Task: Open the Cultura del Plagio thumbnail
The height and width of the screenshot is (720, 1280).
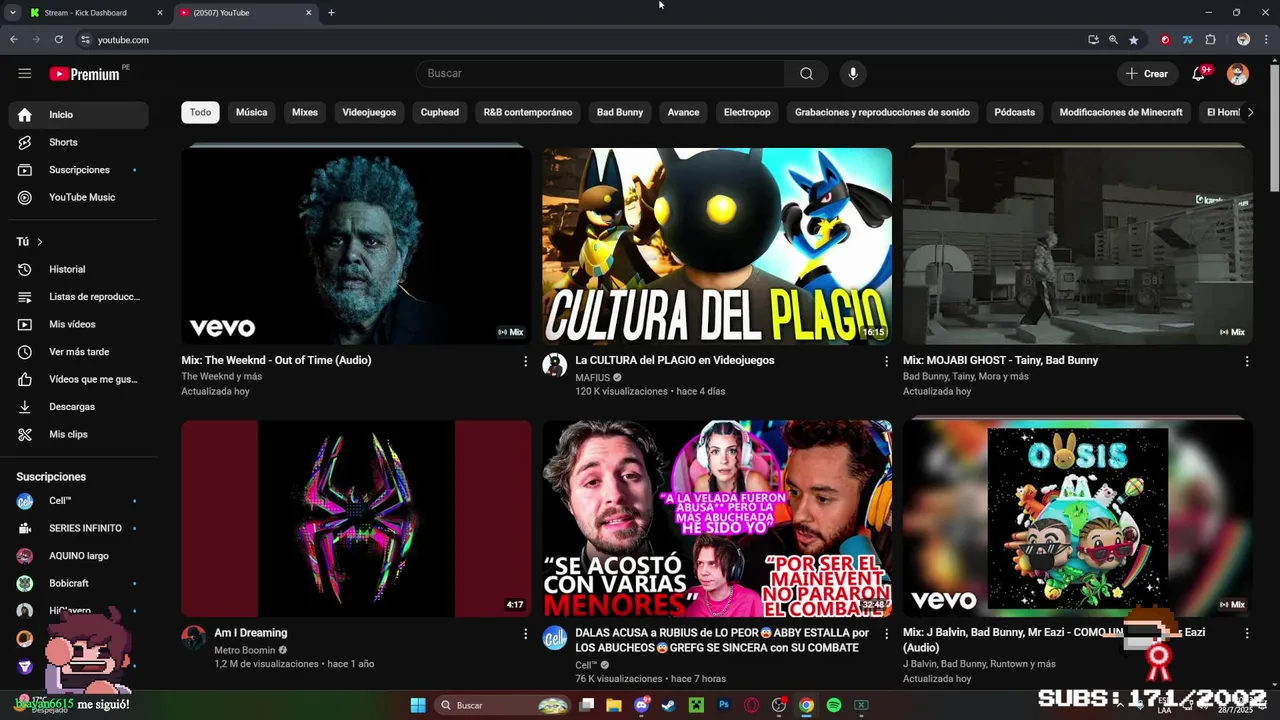Action: [717, 246]
